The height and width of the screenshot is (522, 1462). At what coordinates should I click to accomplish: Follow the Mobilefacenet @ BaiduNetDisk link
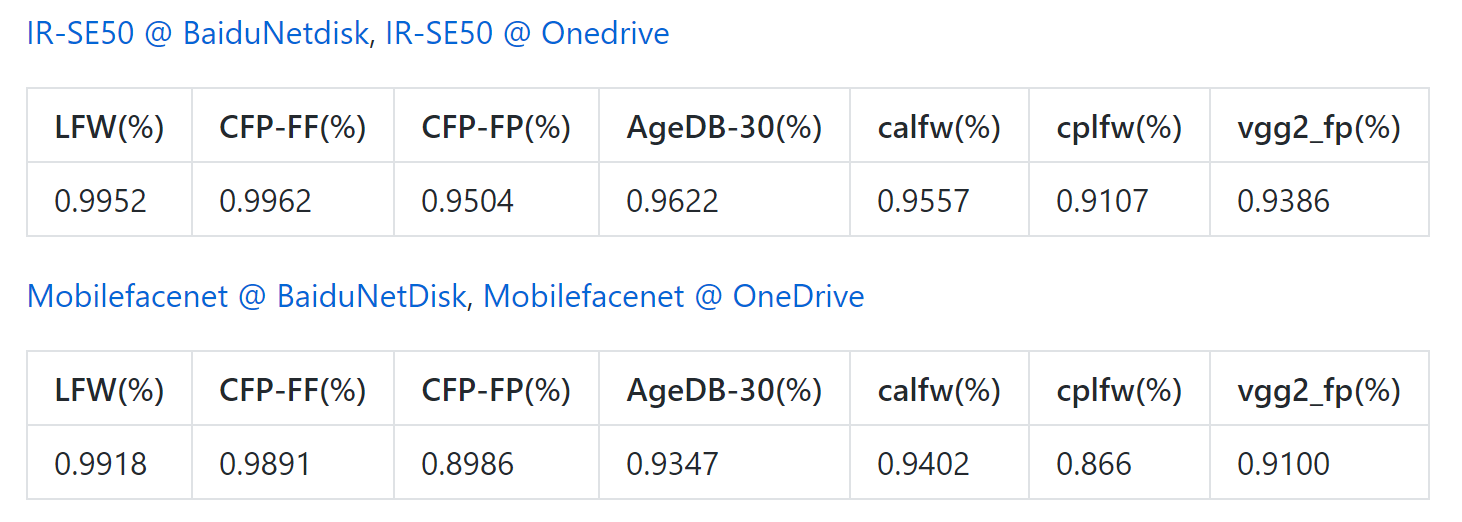coord(246,296)
